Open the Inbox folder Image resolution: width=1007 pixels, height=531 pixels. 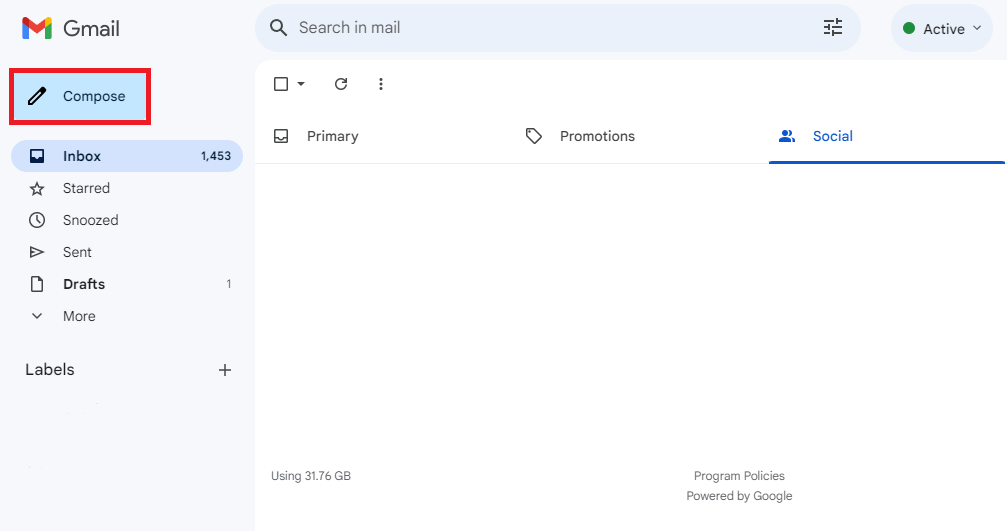(127, 156)
